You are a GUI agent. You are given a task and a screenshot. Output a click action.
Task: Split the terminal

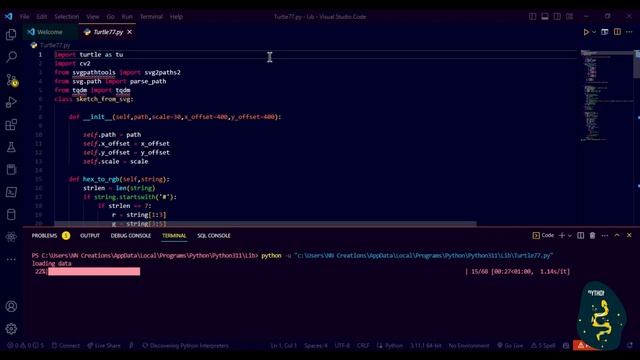coord(580,236)
